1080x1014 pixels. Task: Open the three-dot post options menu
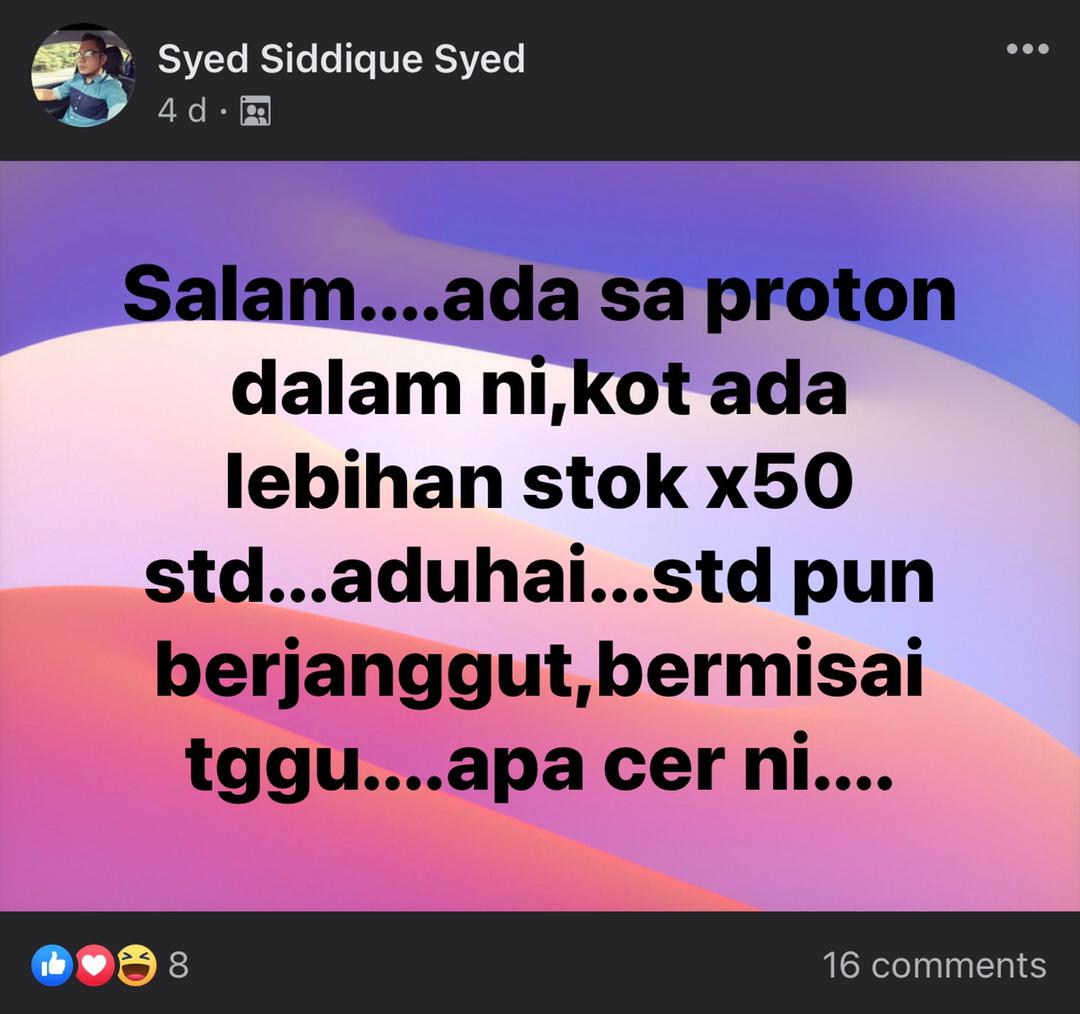(x=1027, y=49)
